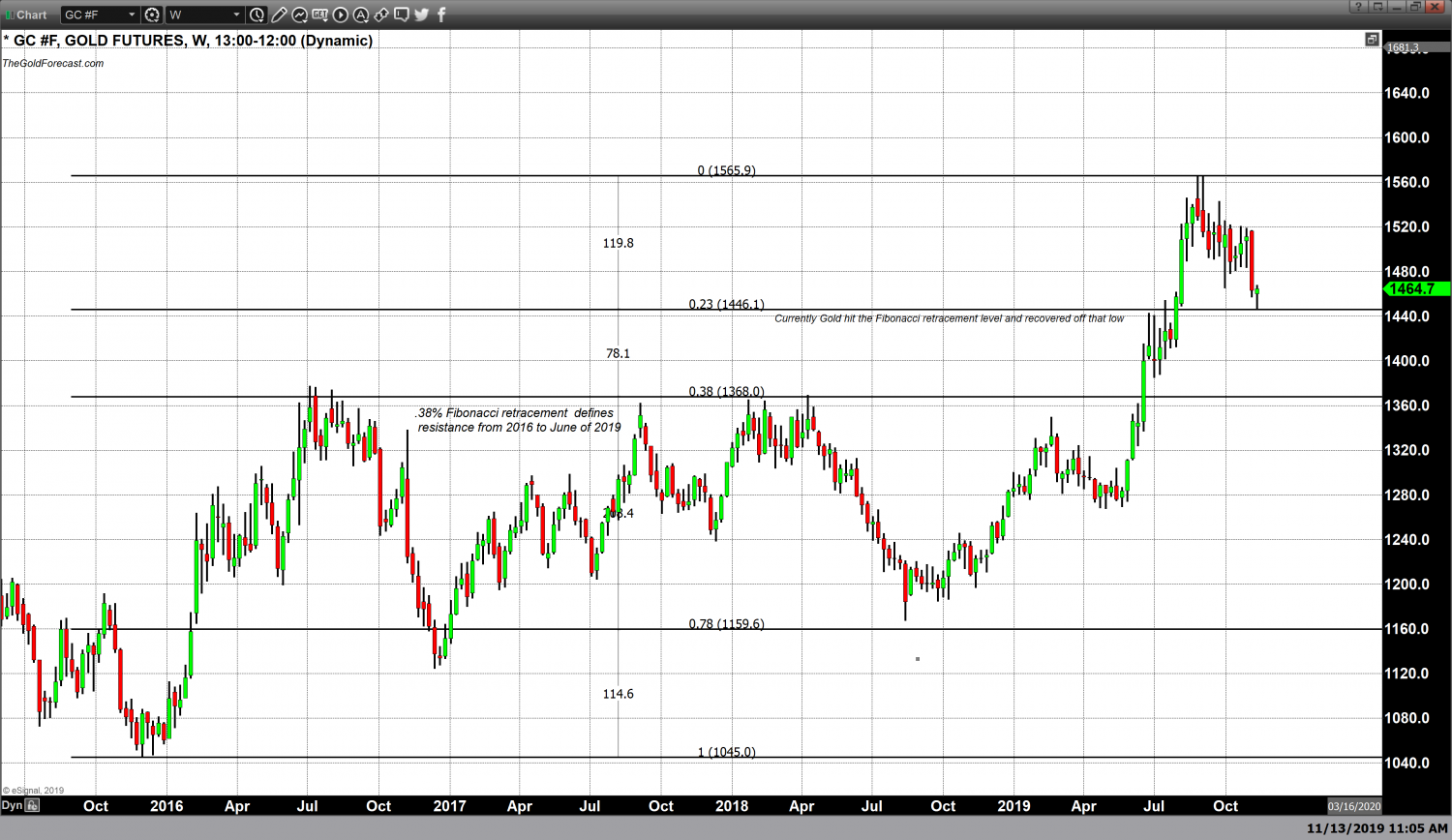This screenshot has height=840, width=1452.
Task: Start bar replay with play icon
Action: coord(341,15)
